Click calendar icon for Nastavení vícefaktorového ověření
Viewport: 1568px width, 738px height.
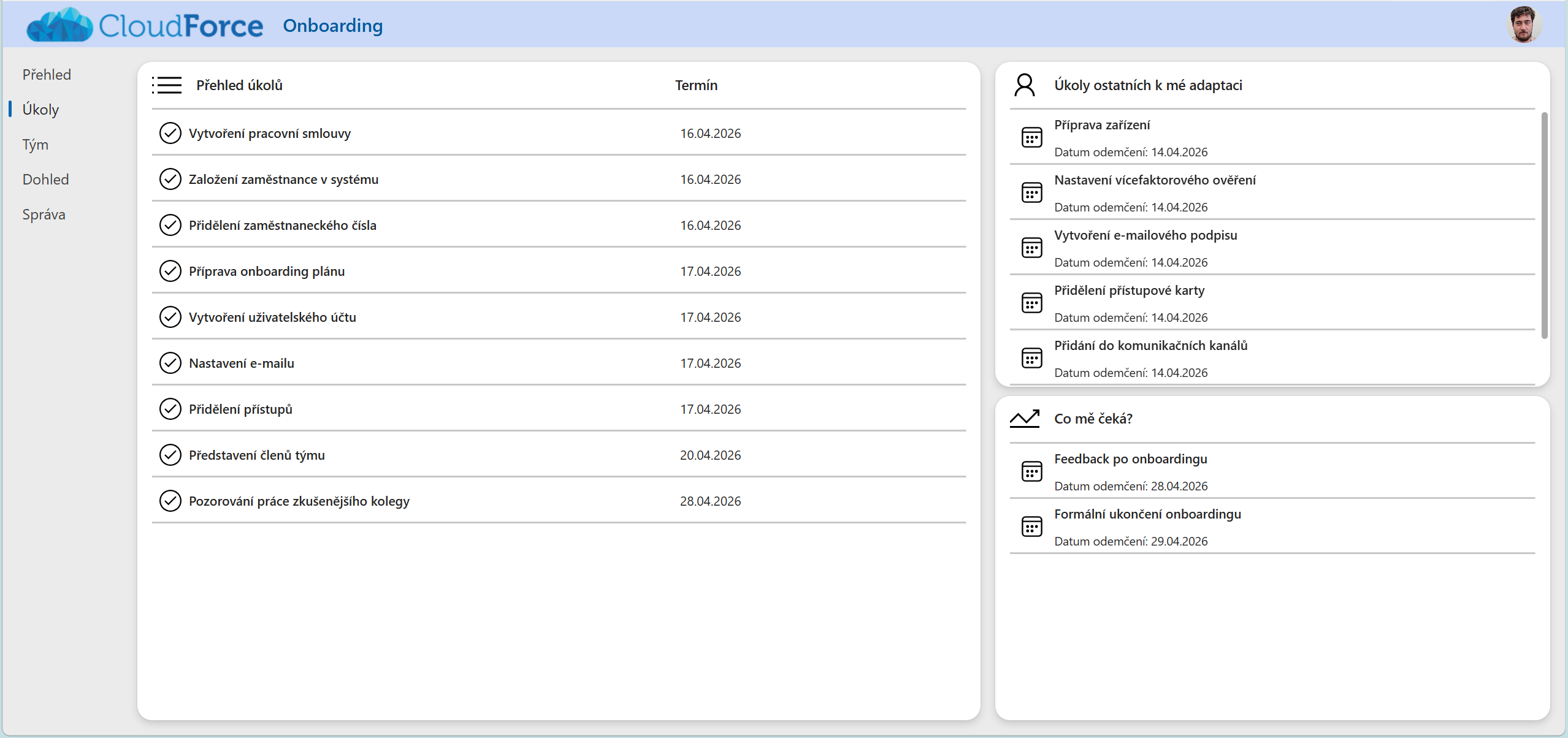1031,192
